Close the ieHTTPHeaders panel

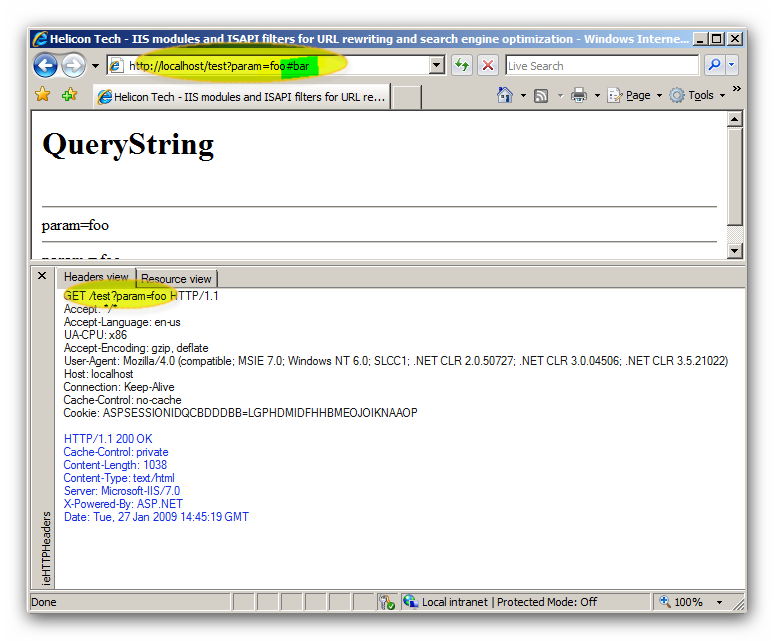[42, 276]
